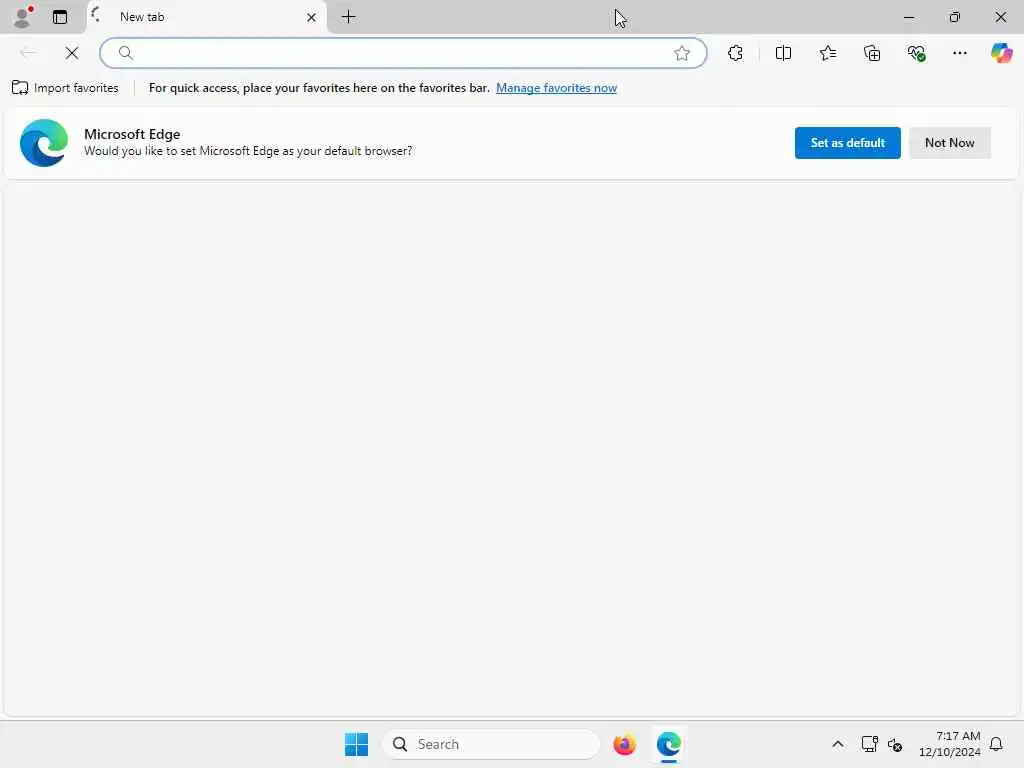Open the network status tray icon

[869, 744]
